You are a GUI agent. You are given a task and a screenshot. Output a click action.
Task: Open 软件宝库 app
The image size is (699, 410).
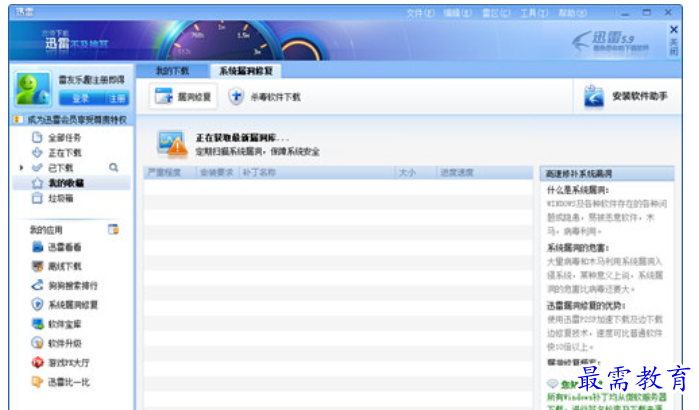[56, 324]
